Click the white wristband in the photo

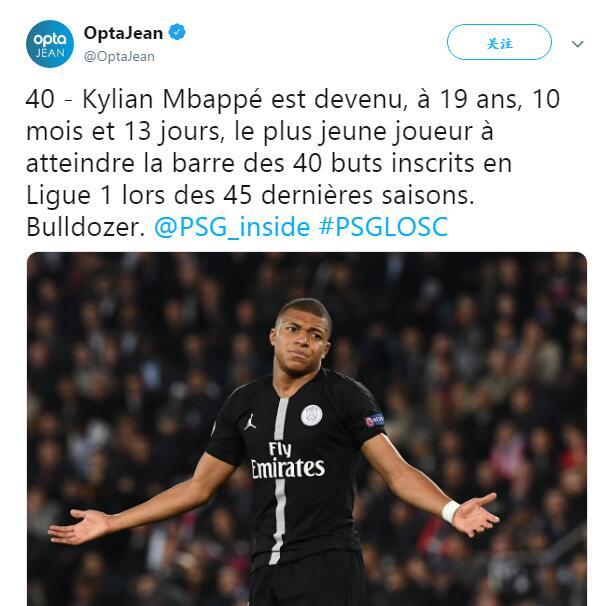pos(451,512)
